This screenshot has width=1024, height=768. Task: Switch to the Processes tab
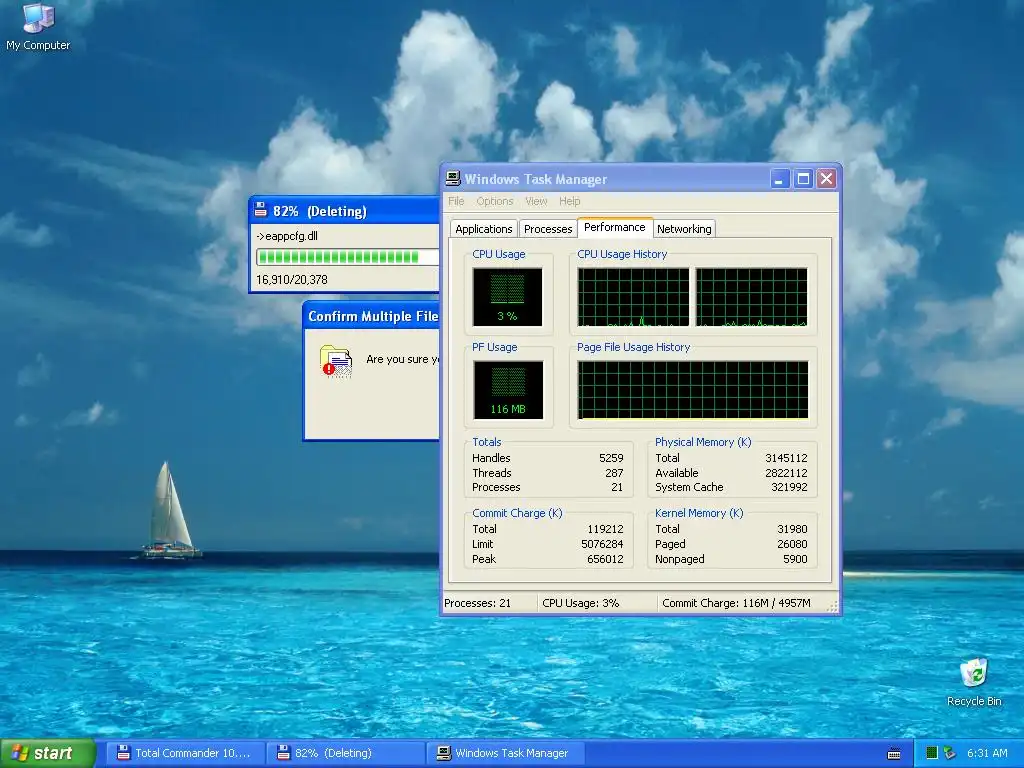tap(548, 229)
